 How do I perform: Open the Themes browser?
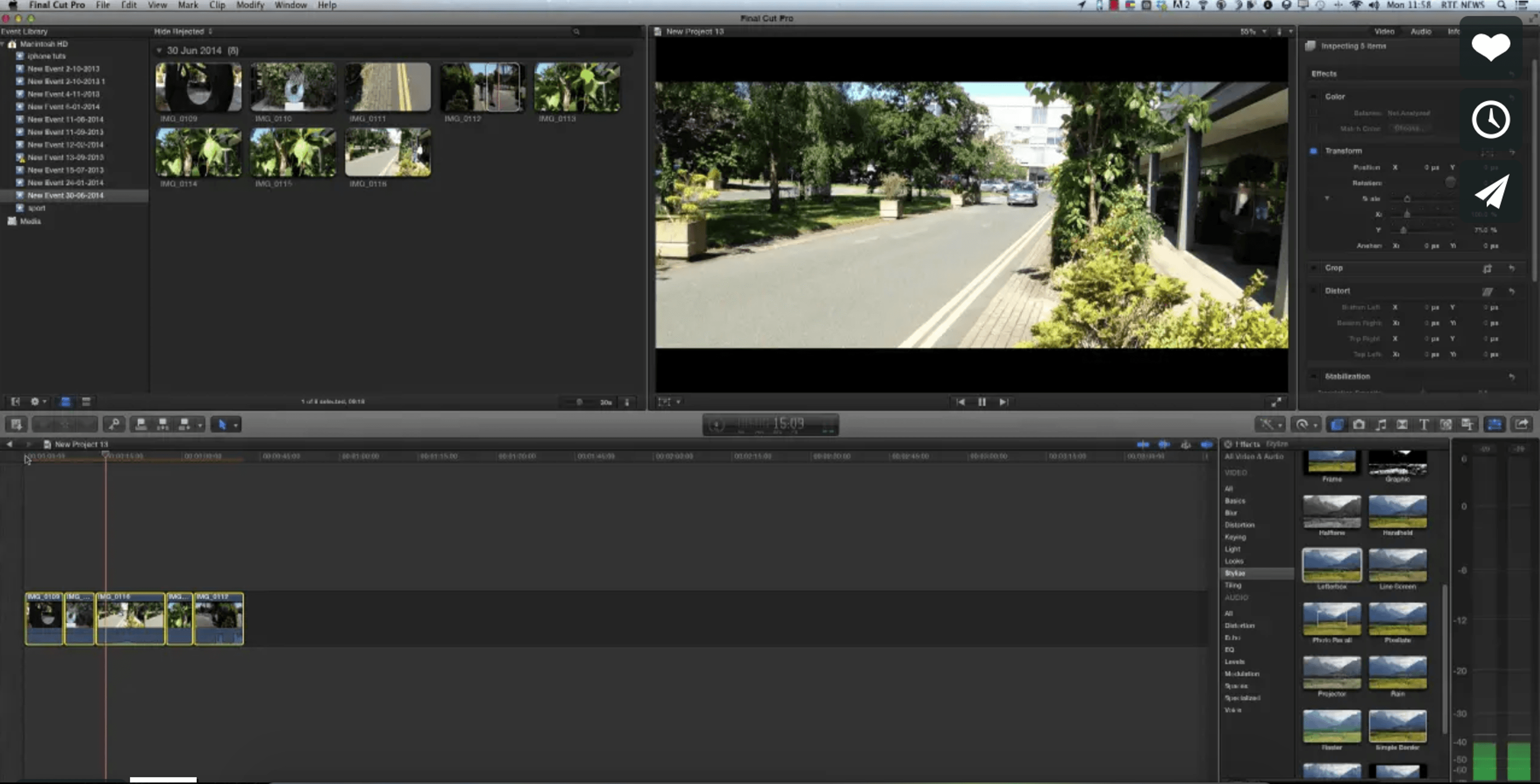(x=1468, y=424)
